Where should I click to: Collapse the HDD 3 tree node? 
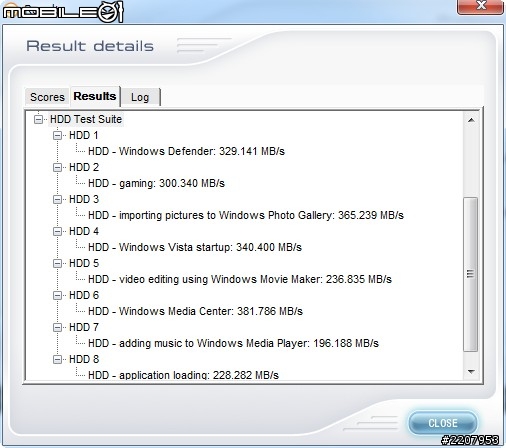coord(57,199)
